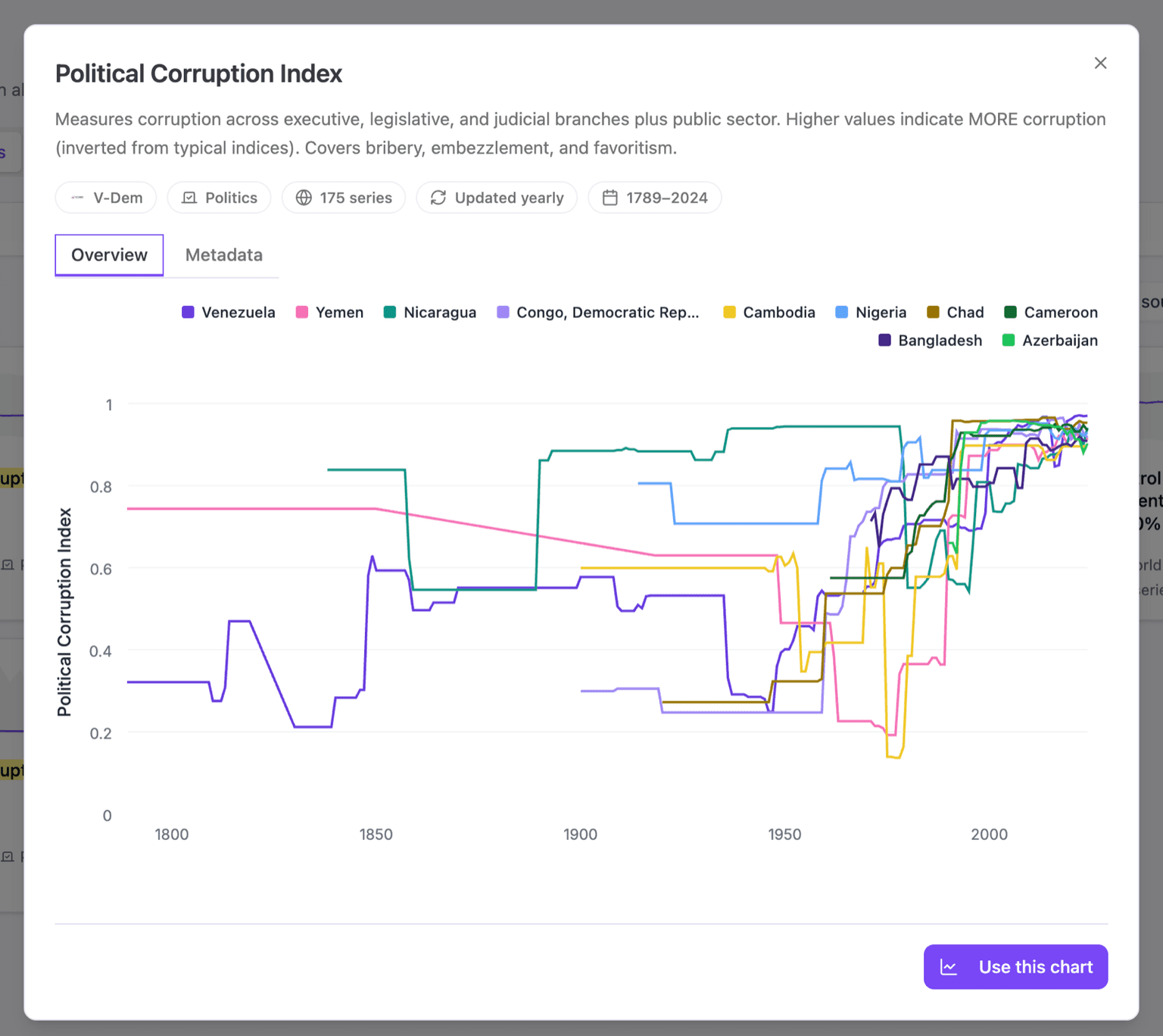Screen dimensions: 1163x1036
Task: Click the 1789–2024 date range tag
Action: pyautogui.click(x=655, y=198)
